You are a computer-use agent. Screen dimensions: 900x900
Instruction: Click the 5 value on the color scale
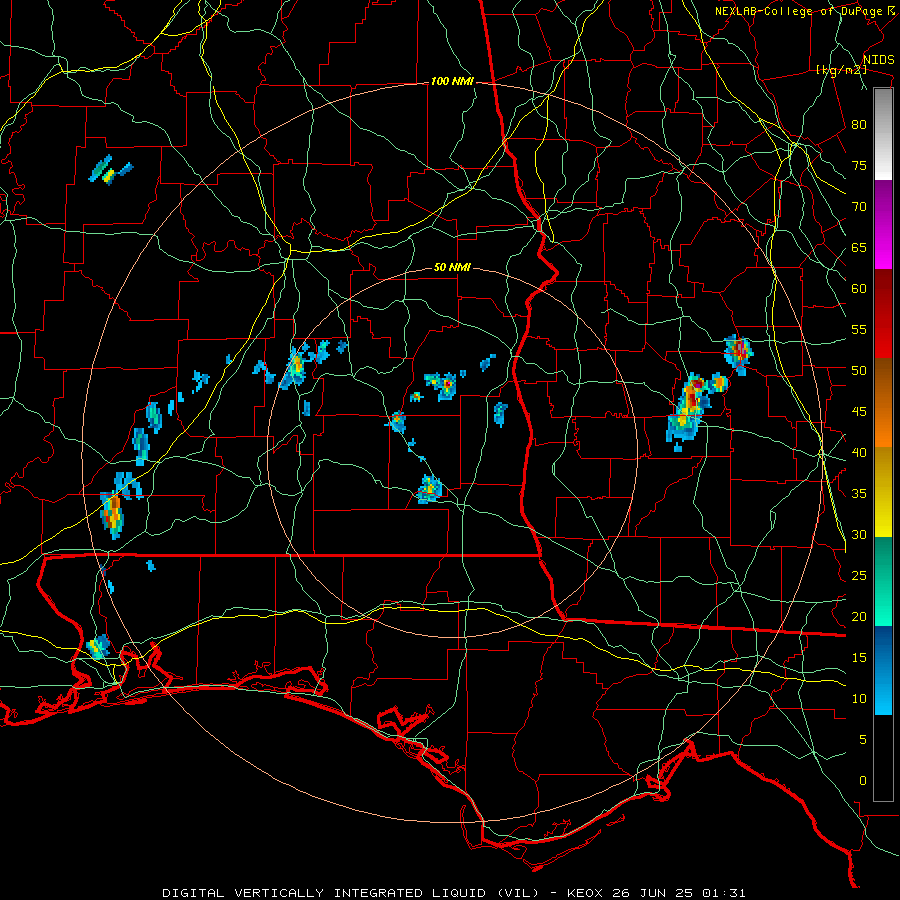(x=863, y=740)
